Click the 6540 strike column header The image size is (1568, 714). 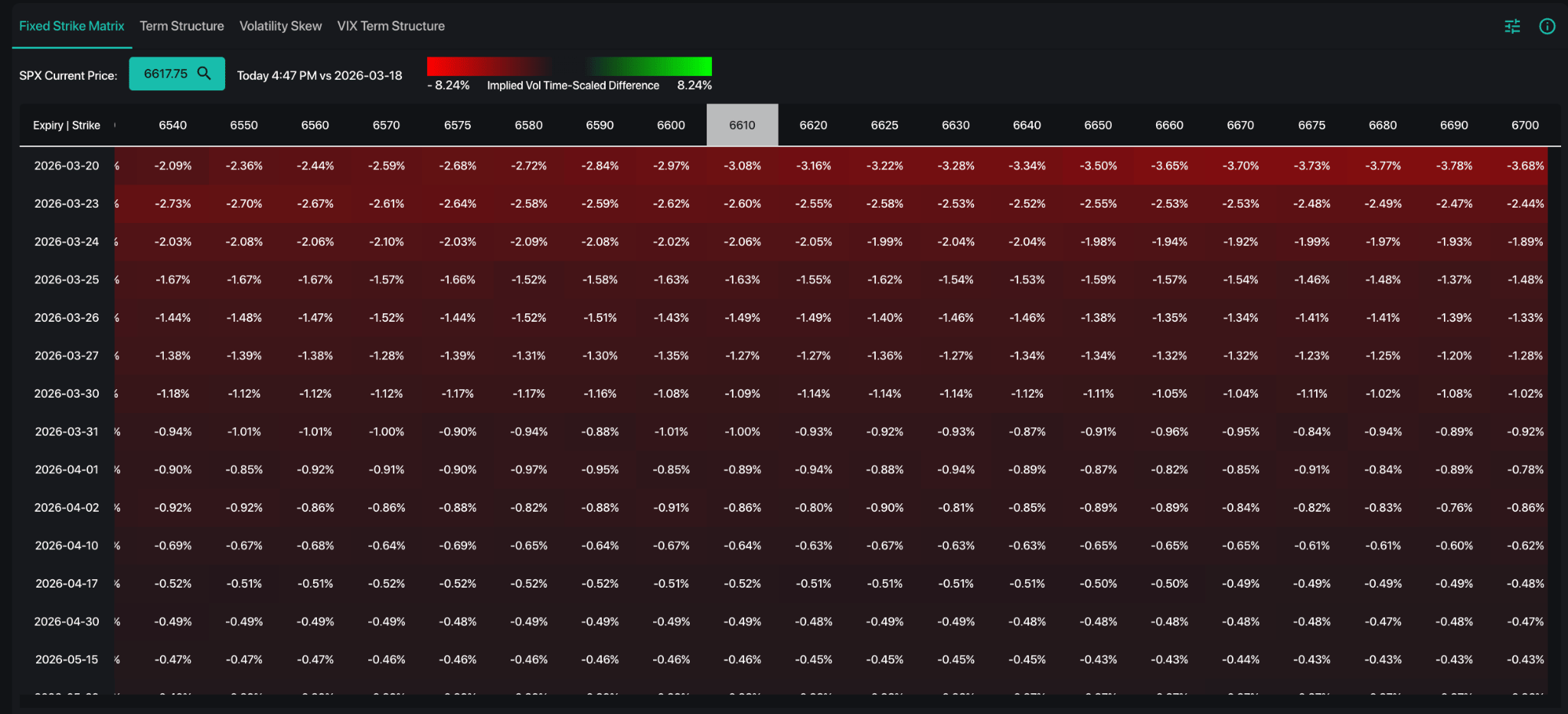(172, 125)
